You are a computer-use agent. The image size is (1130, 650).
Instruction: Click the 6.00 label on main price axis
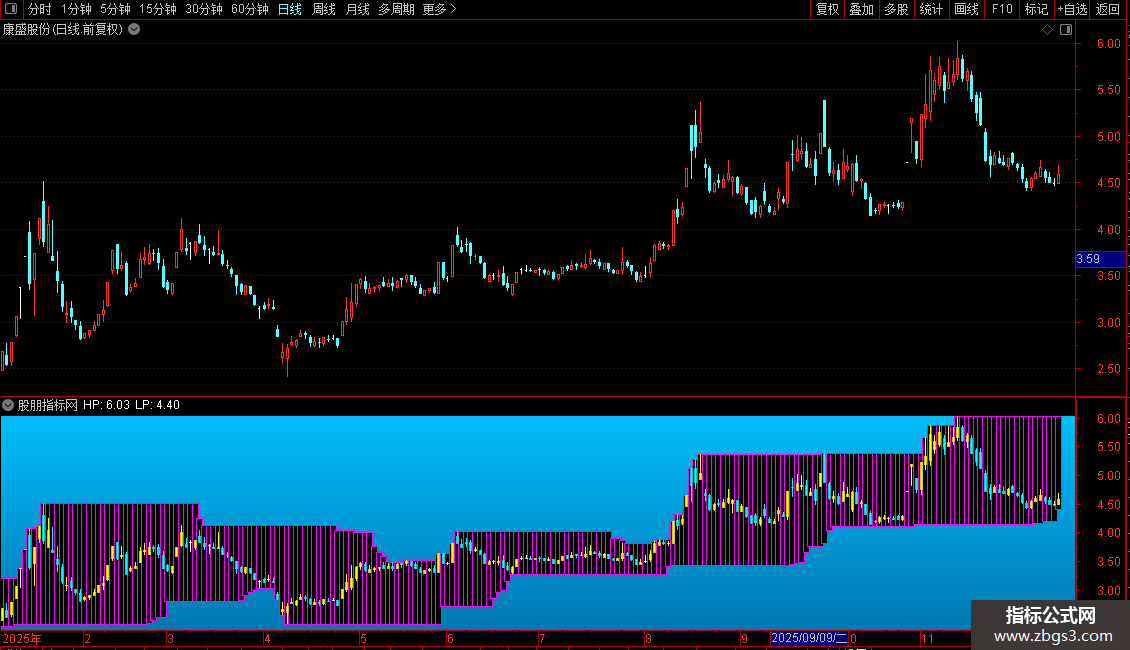tap(1108, 43)
